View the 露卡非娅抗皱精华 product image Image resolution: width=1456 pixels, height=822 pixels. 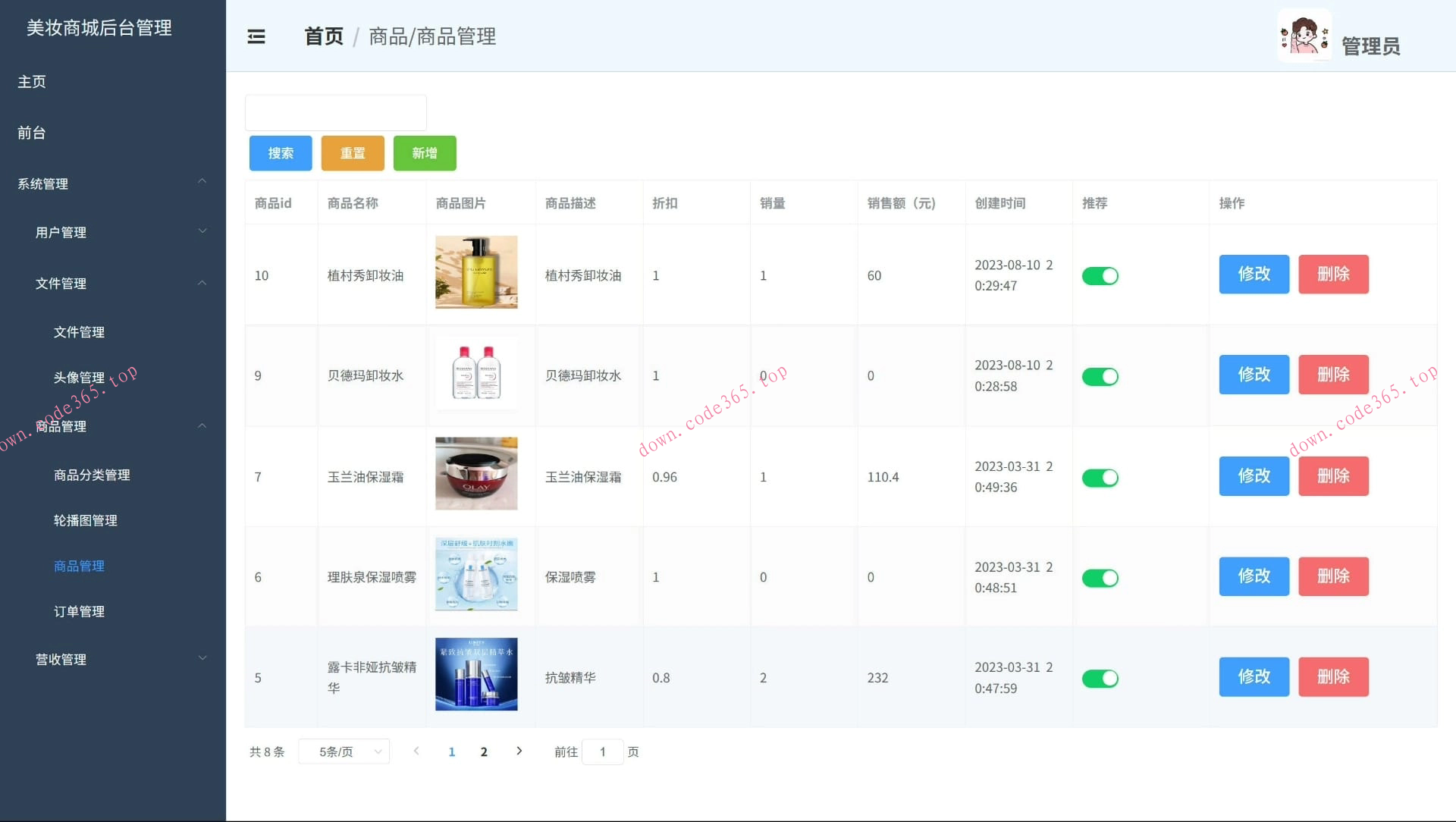point(475,674)
